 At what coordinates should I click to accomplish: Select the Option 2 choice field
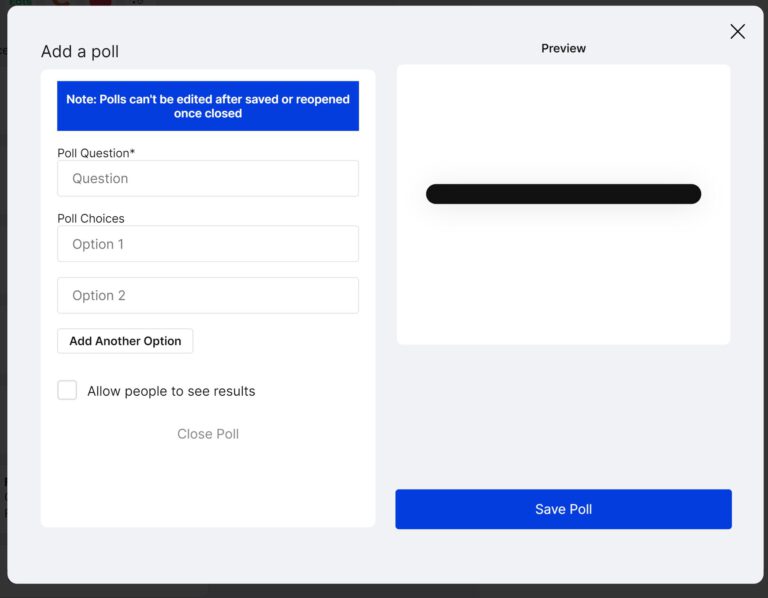(208, 295)
